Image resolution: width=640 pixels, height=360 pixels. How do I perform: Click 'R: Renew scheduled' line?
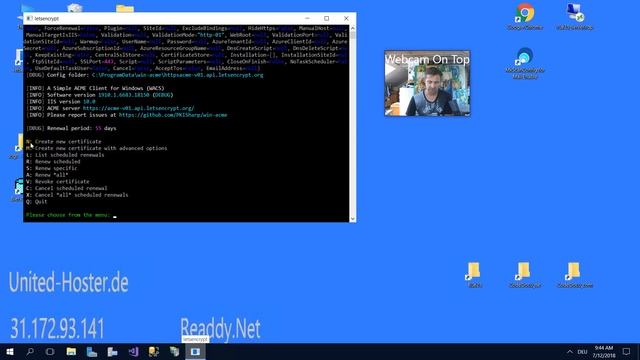pos(53,161)
